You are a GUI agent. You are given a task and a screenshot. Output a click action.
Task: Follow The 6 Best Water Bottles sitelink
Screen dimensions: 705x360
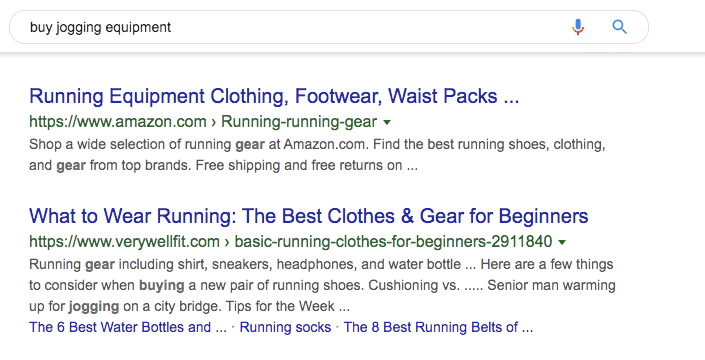pyautogui.click(x=128, y=327)
